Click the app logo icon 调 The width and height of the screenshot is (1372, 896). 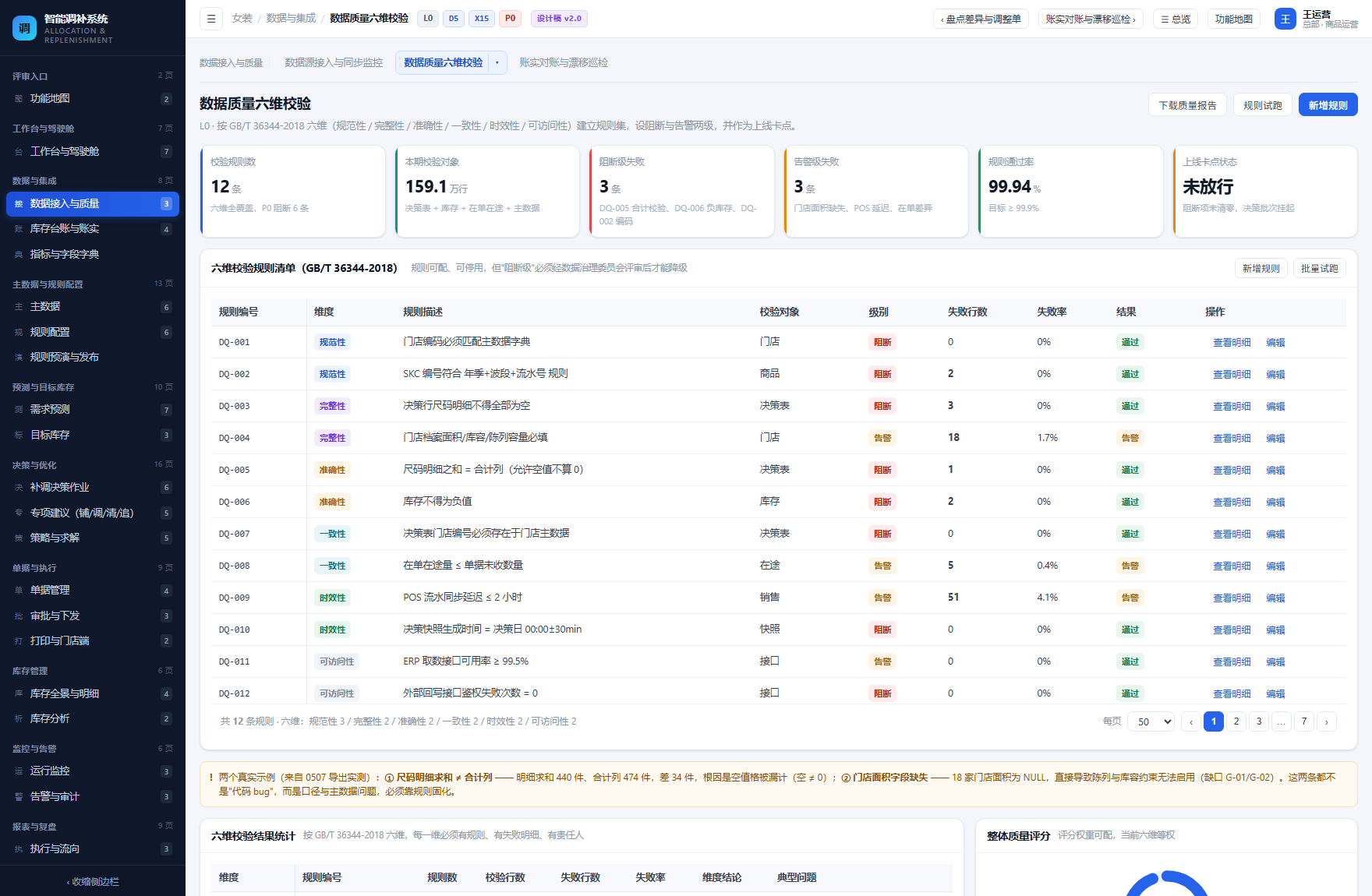click(24, 28)
